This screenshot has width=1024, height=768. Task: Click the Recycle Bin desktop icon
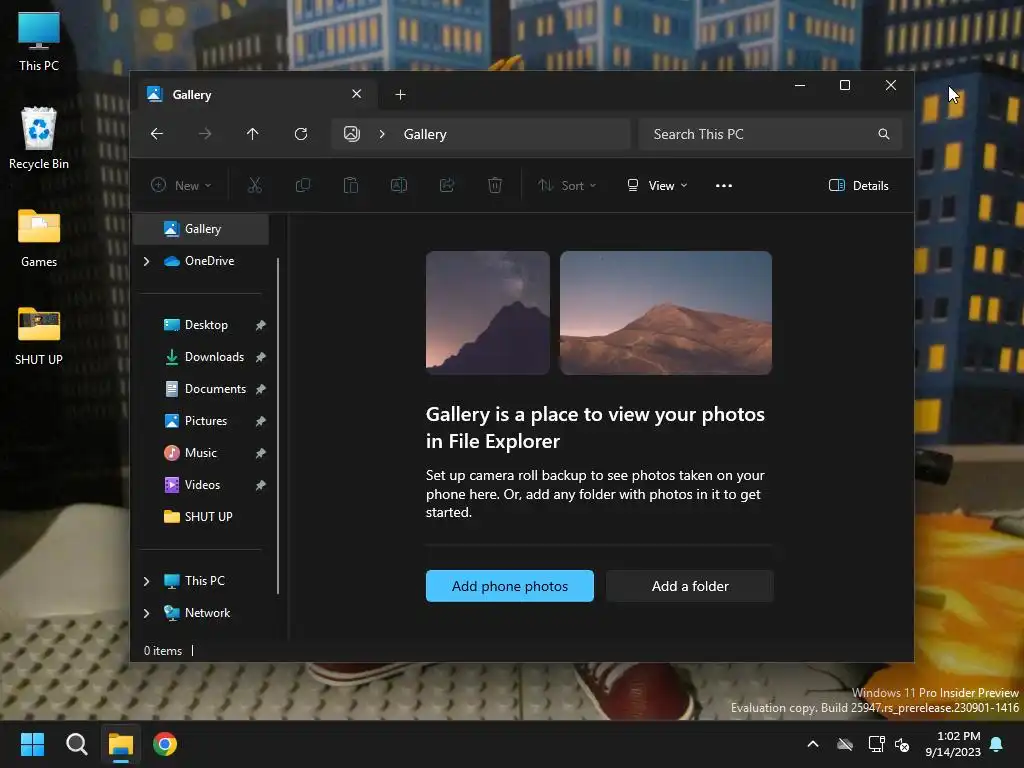pos(39,138)
